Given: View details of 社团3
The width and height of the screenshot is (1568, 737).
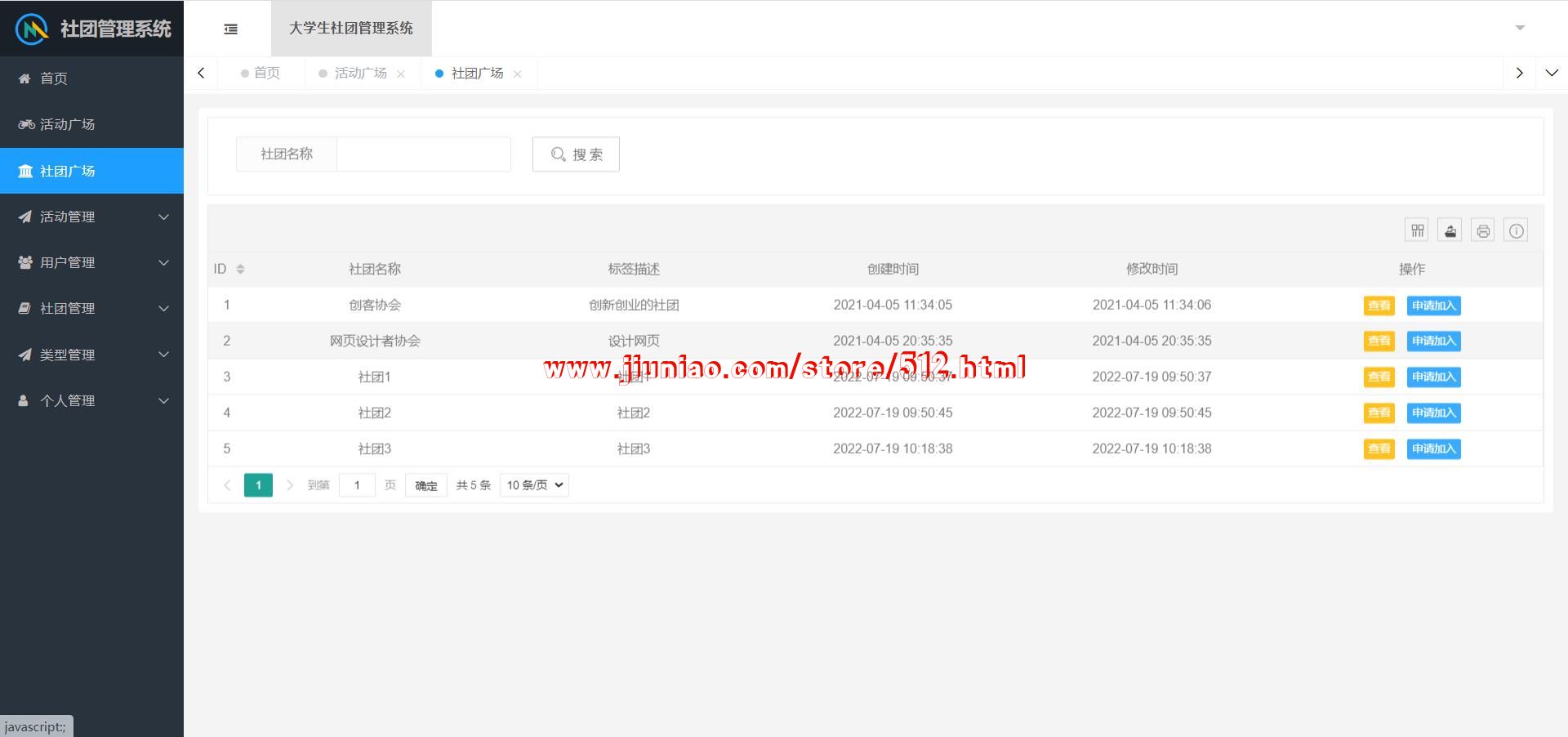Looking at the screenshot, I should (x=1379, y=449).
